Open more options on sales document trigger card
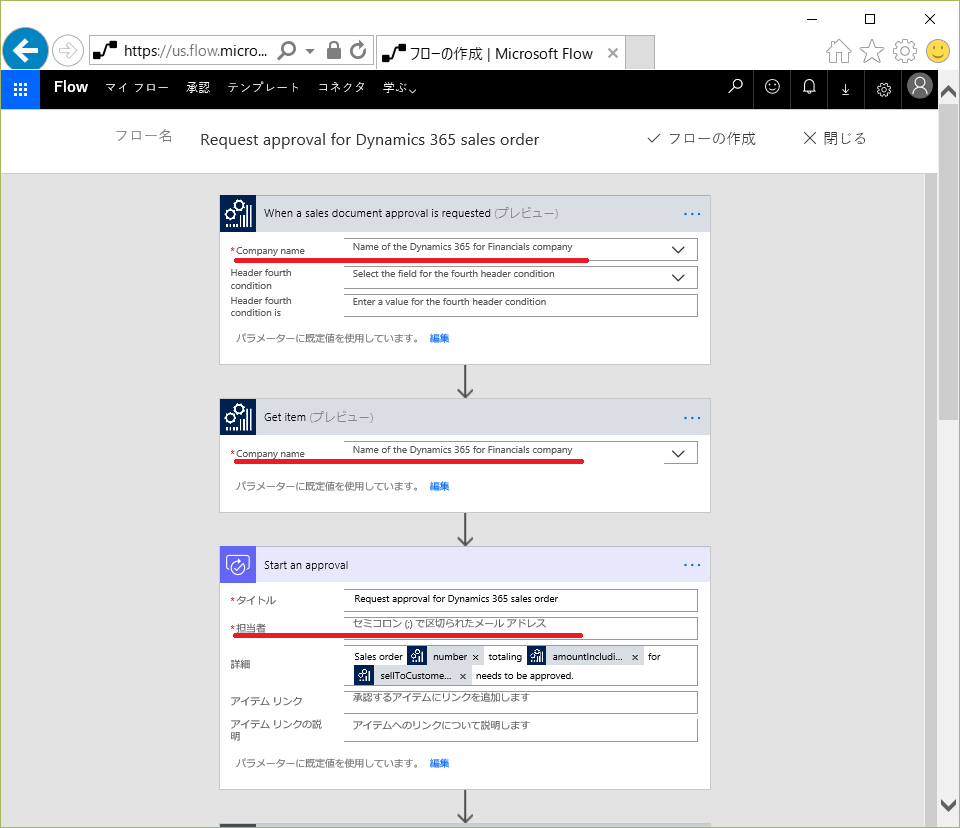 tap(692, 214)
